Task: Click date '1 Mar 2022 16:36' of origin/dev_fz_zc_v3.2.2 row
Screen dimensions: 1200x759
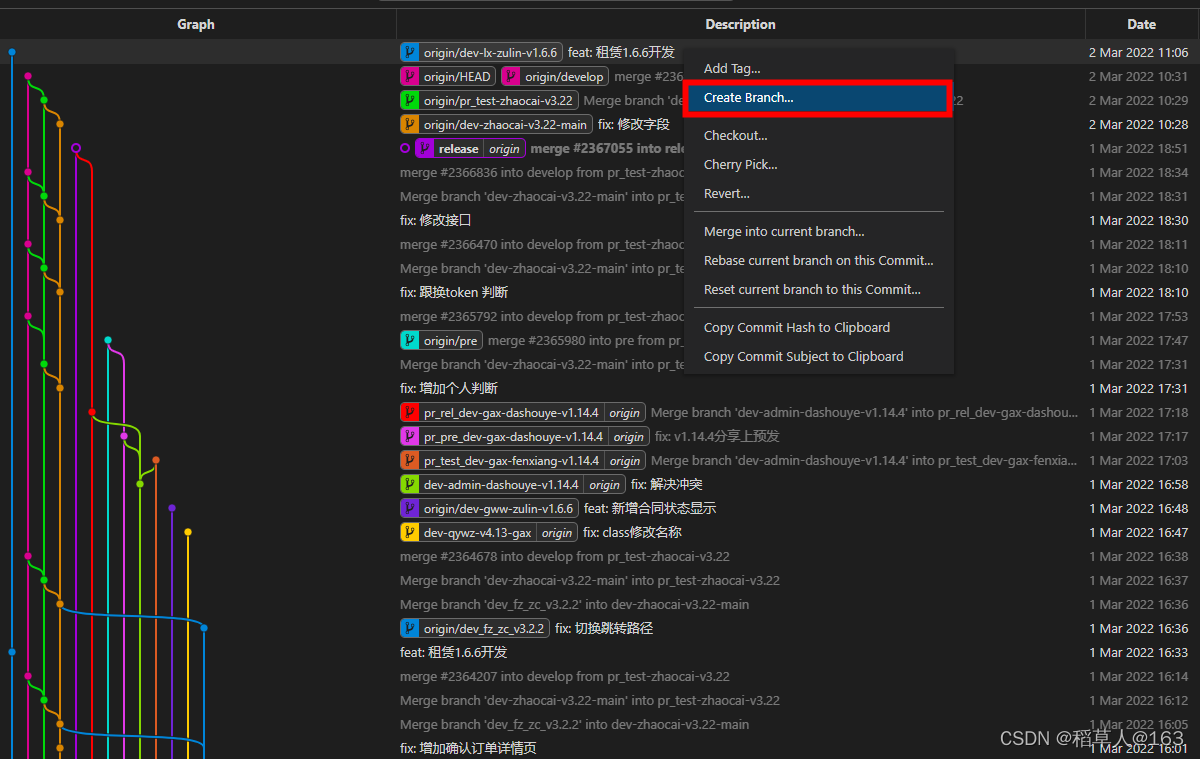Action: 1139,628
